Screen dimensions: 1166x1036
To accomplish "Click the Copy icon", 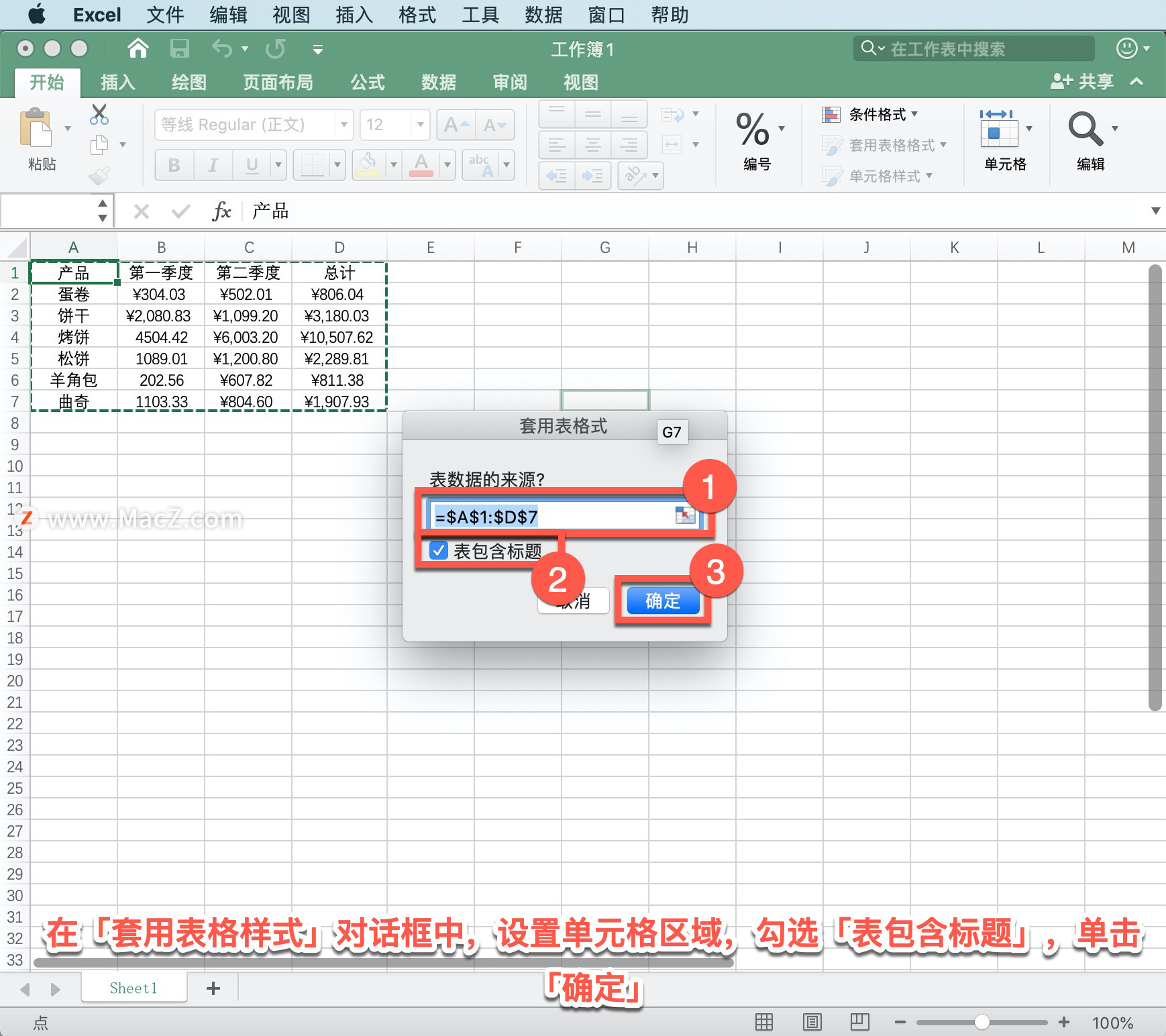I will tap(99, 144).
